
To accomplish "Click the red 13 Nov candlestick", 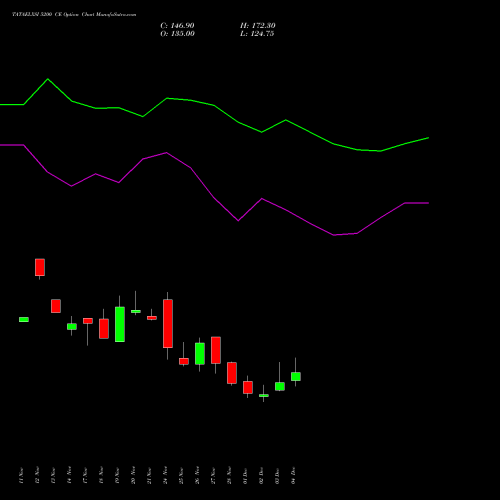I will tap(56, 306).
